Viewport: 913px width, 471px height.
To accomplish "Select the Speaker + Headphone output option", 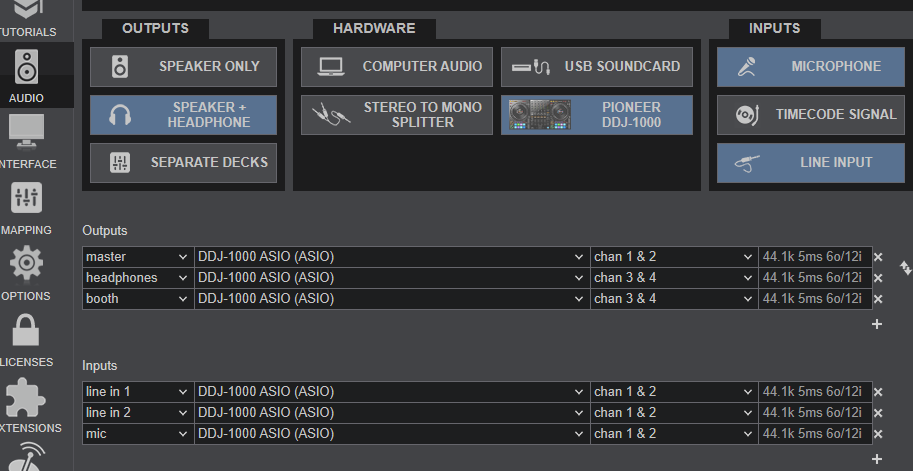I will pos(183,115).
